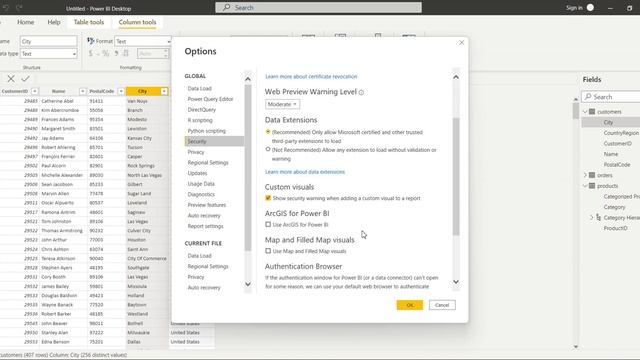This screenshot has width=640, height=360.
Task: Click the Fields search magnifier icon
Action: pos(588,97)
